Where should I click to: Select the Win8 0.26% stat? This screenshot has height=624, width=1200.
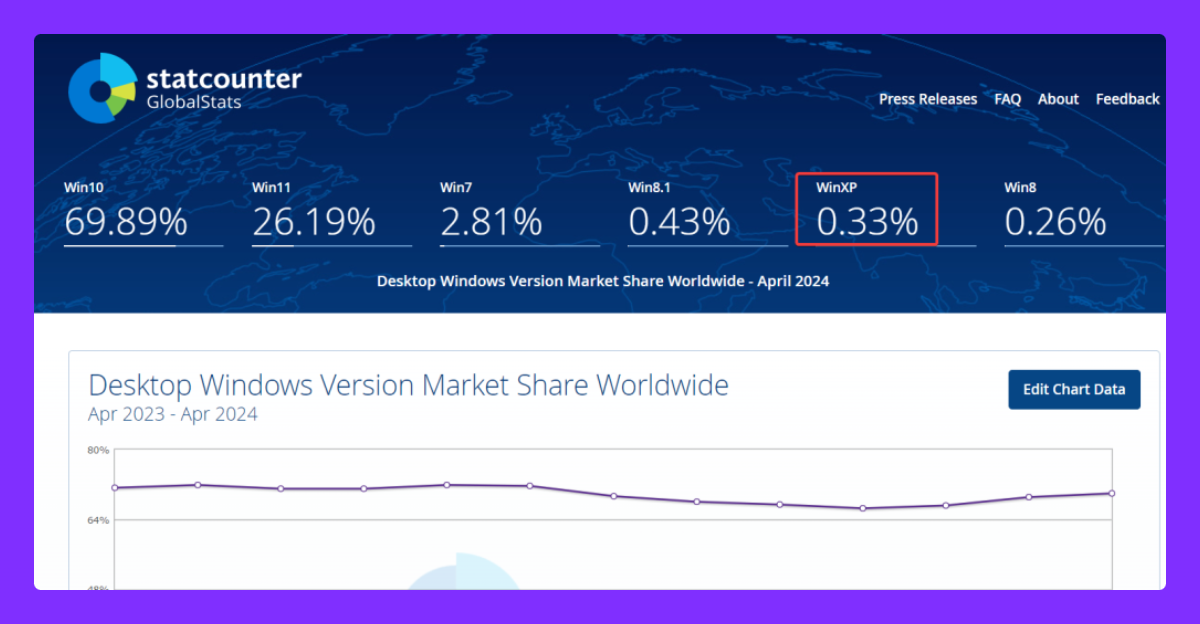pos(1083,211)
